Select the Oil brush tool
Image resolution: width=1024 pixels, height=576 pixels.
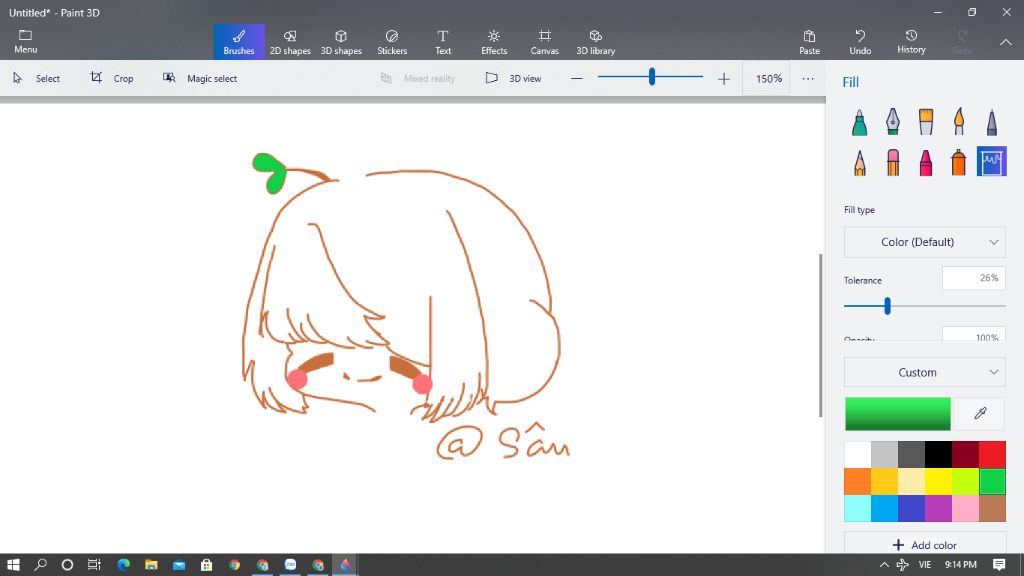tap(926, 121)
